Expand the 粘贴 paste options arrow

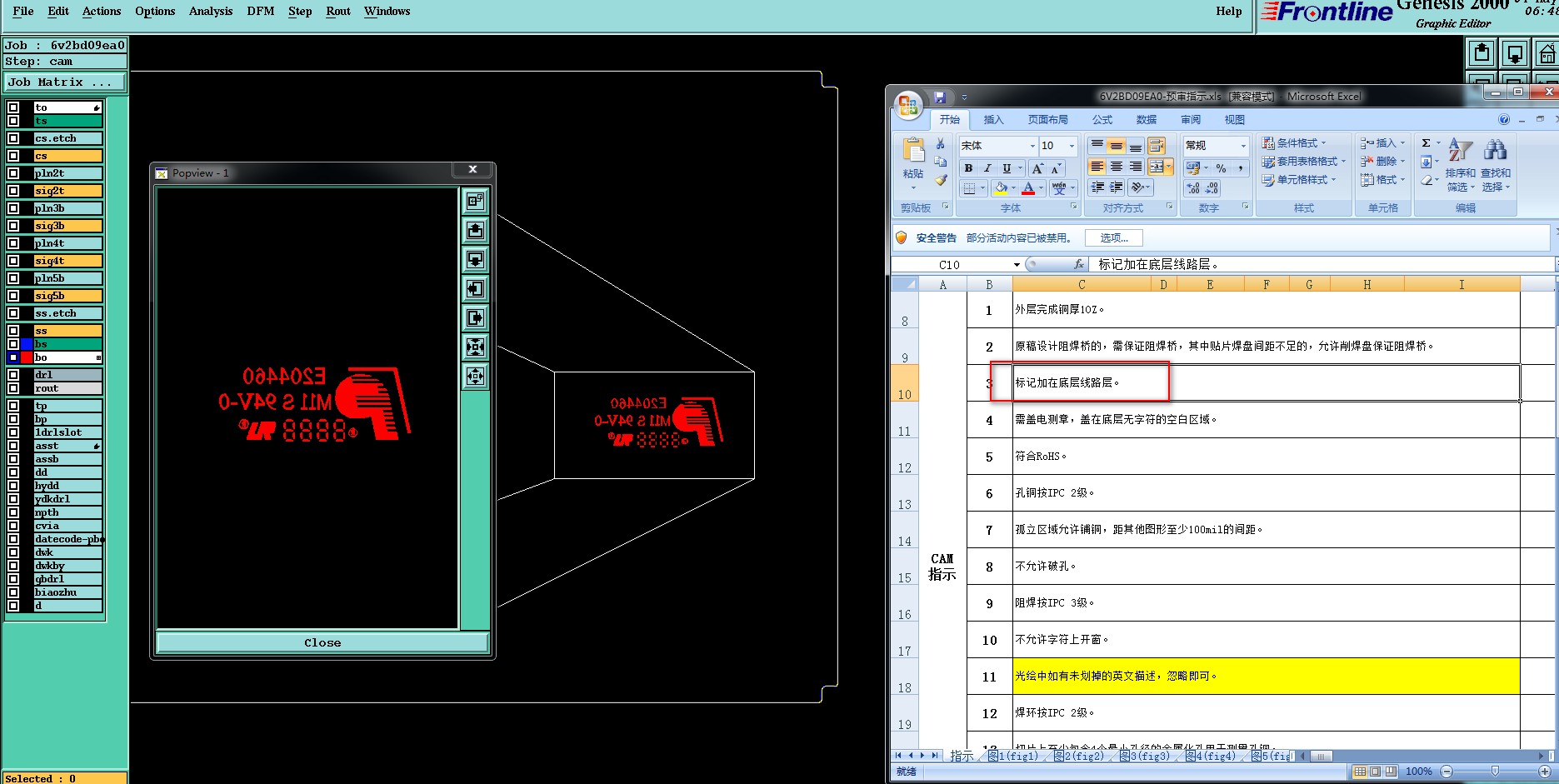[913, 187]
